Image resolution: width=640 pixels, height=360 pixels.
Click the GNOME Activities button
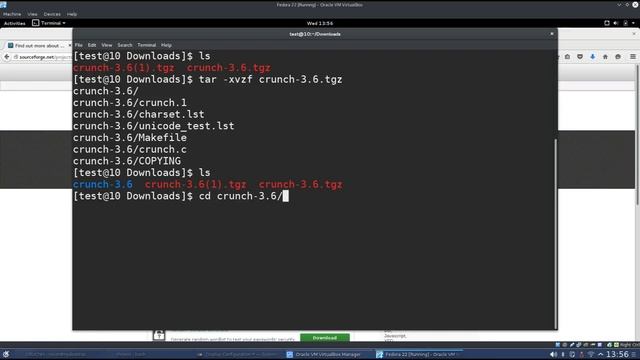(14, 23)
